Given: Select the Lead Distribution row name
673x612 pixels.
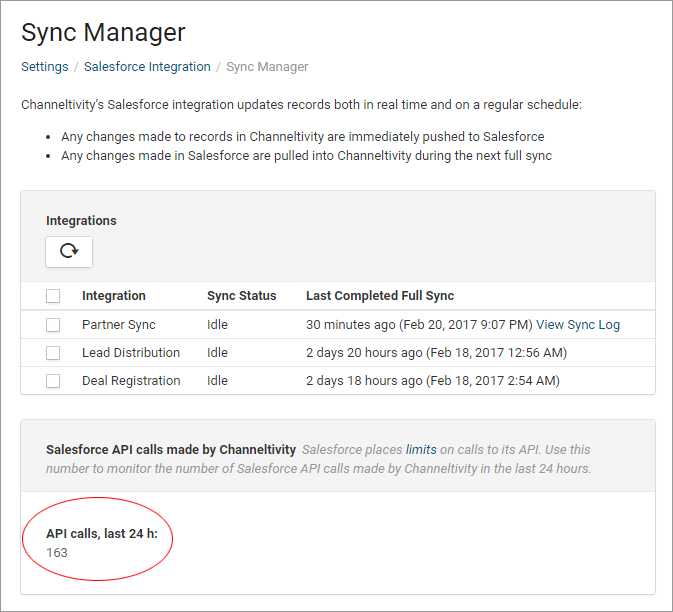Looking at the screenshot, I should click(x=131, y=352).
